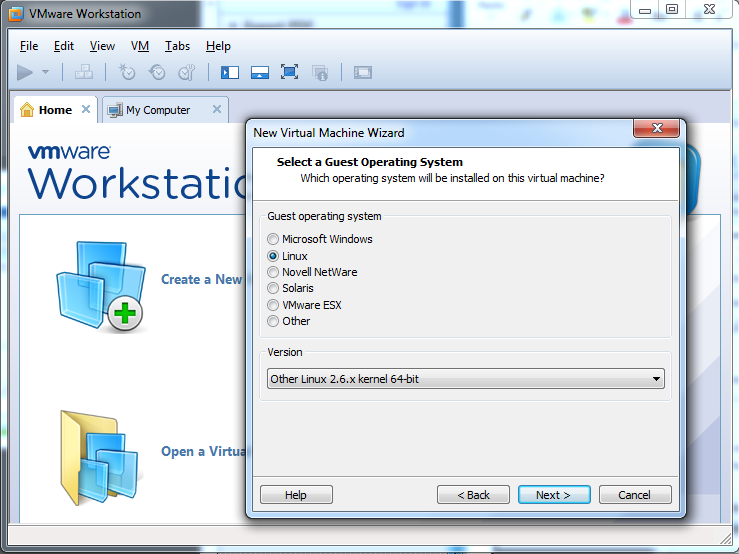Click the wizard Help button
The image size is (739, 554).
tap(296, 495)
